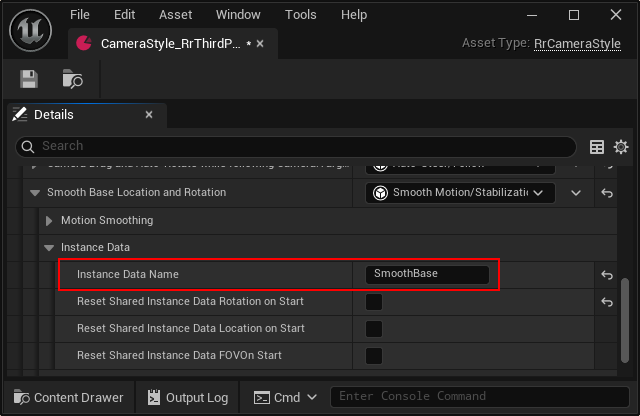Maximize the editor window
Screen dimensions: 640x416
click(574, 15)
